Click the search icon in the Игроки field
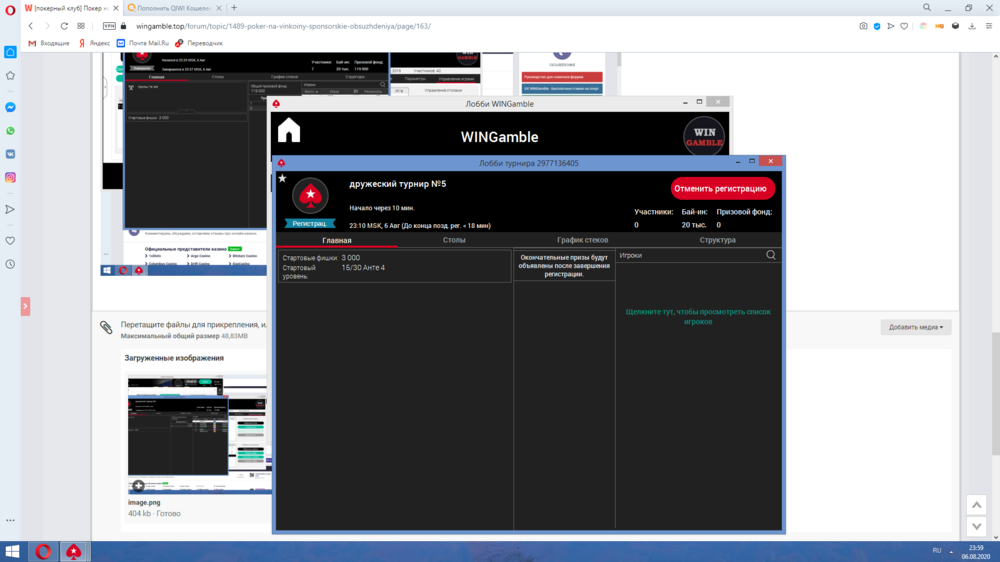The width and height of the screenshot is (1000, 562). click(771, 255)
